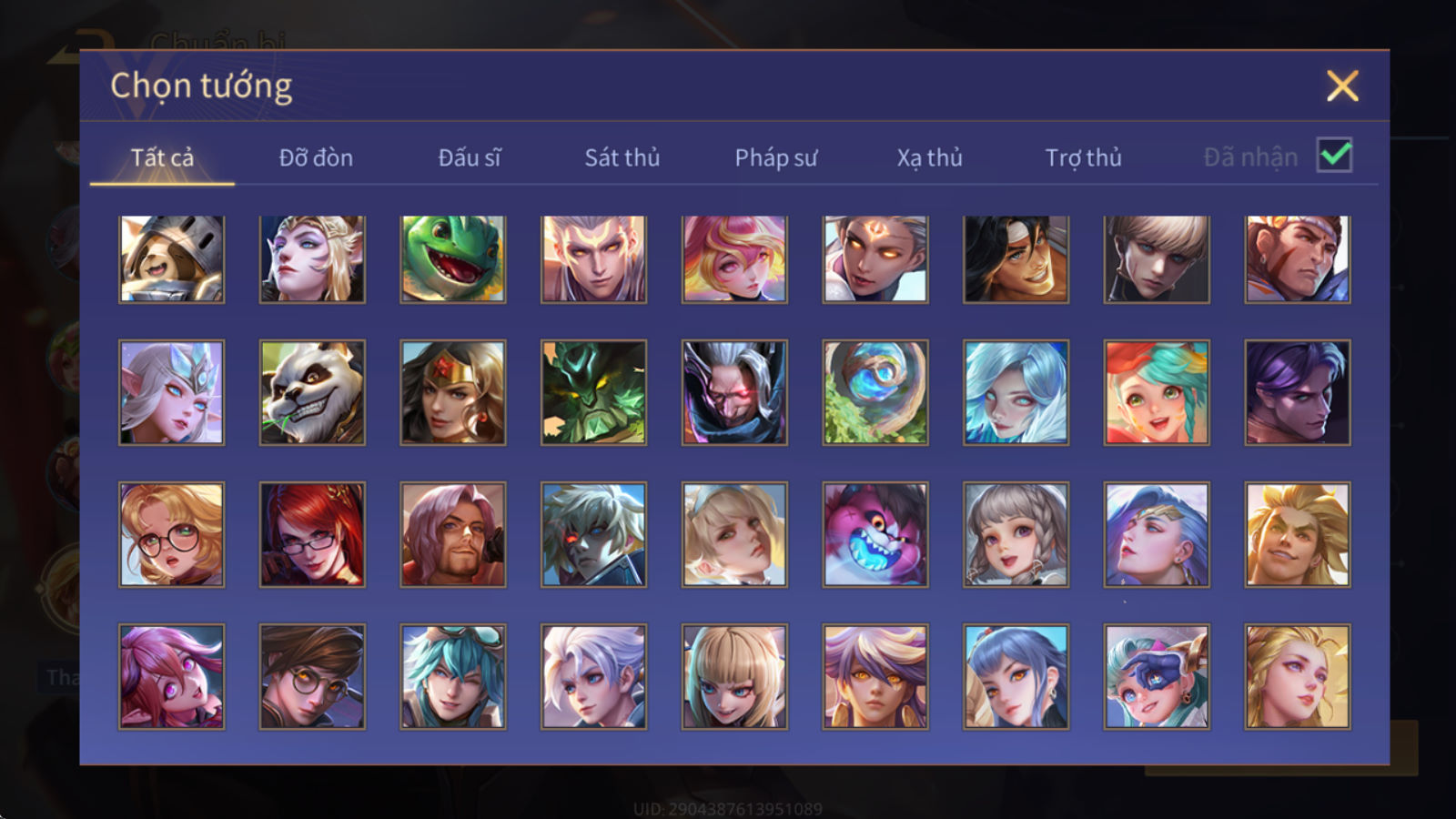
Task: Choose the green leaf-masked forest hero
Action: tap(593, 392)
